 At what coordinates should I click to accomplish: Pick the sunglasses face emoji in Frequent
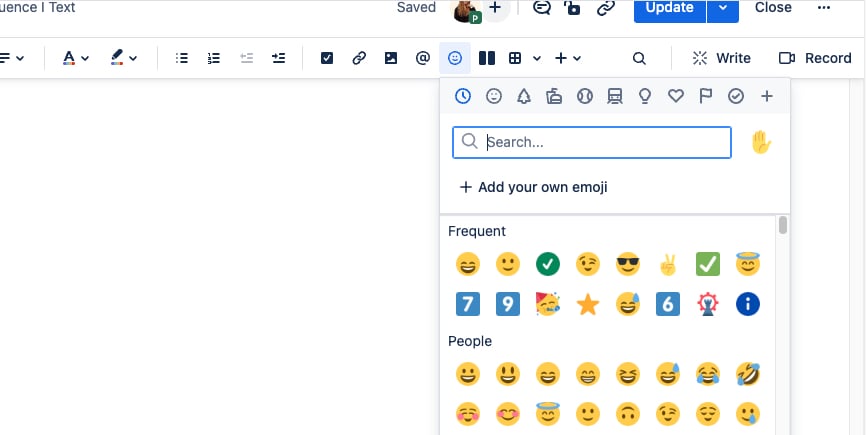coord(627,264)
